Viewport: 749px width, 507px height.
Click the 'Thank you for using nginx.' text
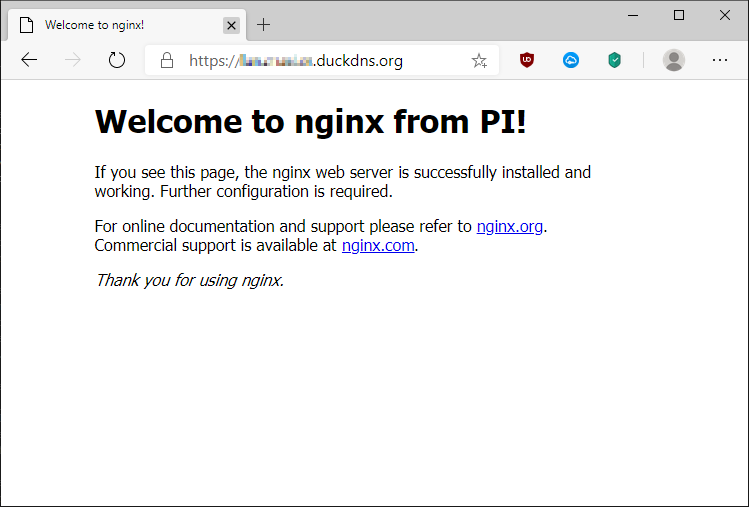click(x=190, y=280)
